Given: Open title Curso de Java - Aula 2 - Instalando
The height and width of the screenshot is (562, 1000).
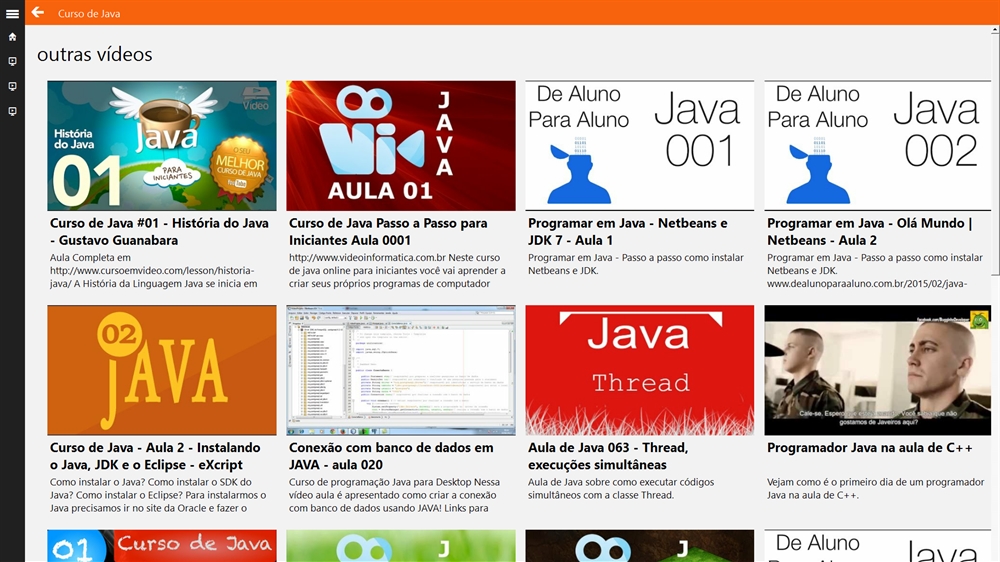Looking at the screenshot, I should coord(155,456).
